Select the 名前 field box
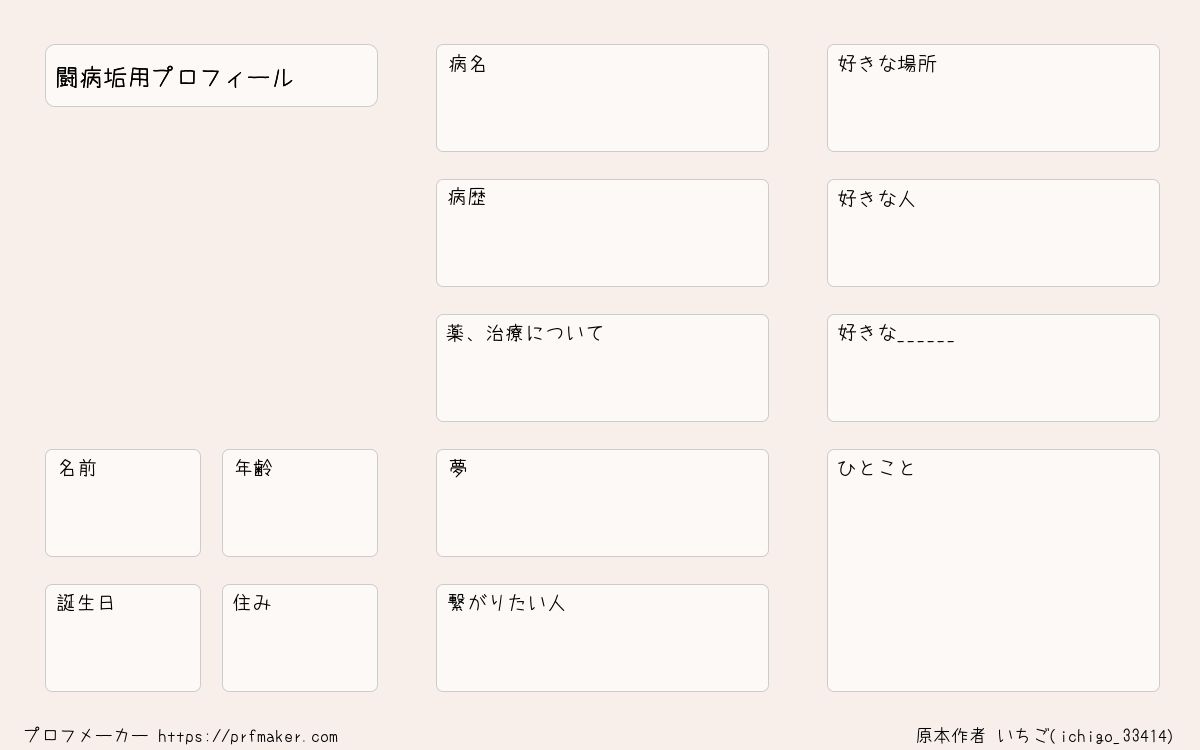This screenshot has height=750, width=1200. tap(123, 503)
